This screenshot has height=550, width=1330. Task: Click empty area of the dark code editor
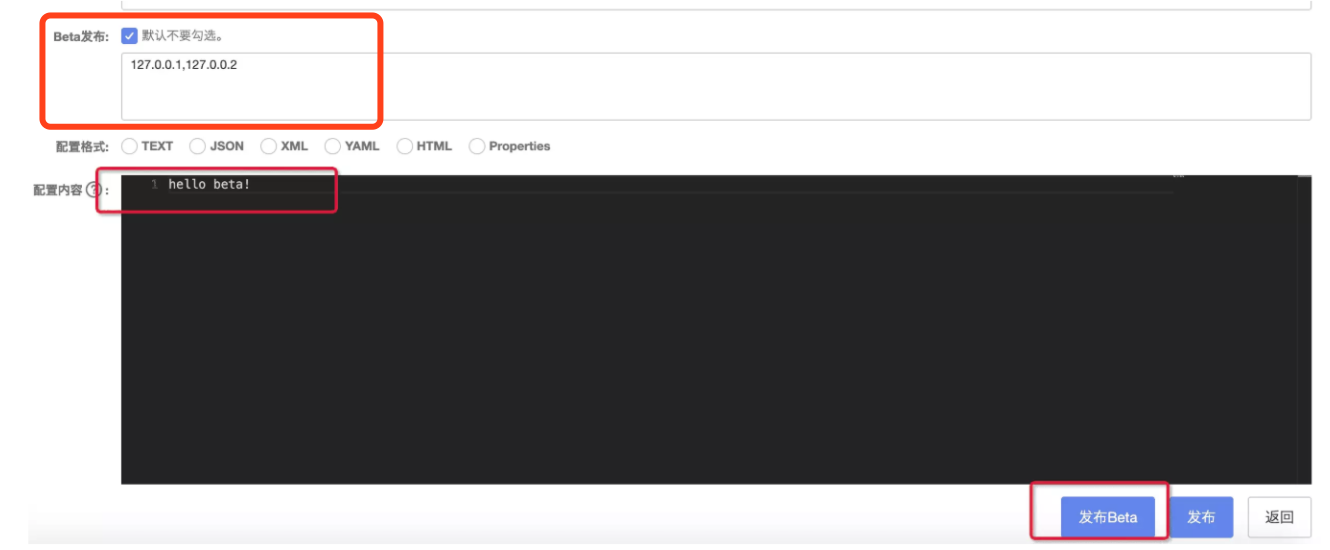coord(650,340)
